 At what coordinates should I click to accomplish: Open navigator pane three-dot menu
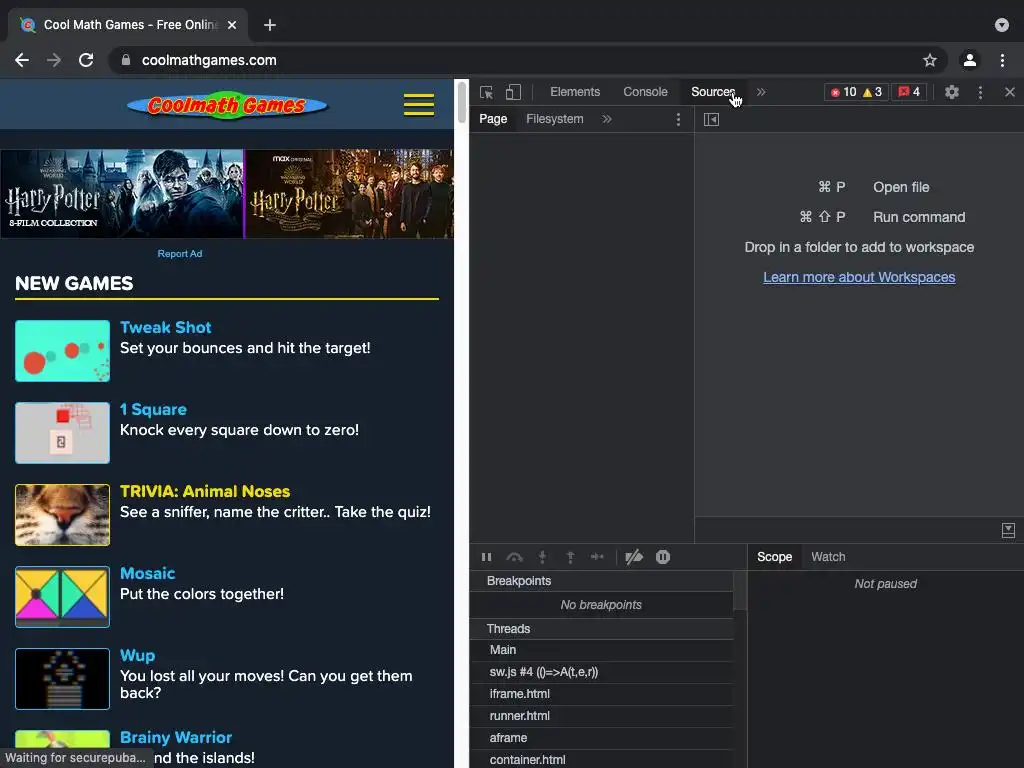tap(678, 120)
